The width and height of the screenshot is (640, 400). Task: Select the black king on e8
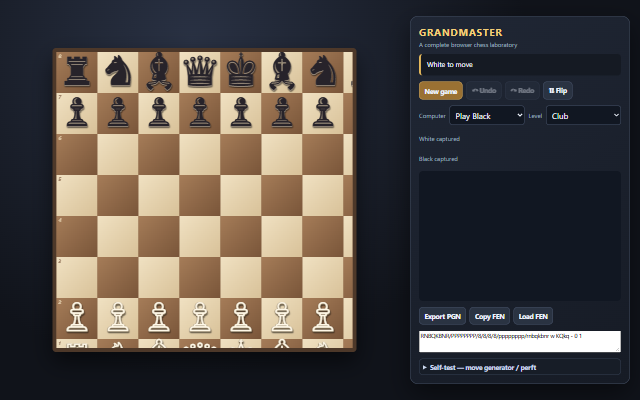click(x=241, y=72)
